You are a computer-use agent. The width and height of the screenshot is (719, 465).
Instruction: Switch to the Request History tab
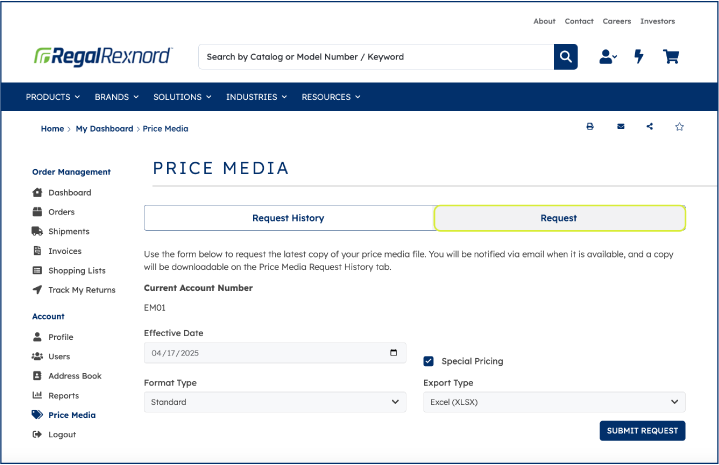pyautogui.click(x=289, y=218)
